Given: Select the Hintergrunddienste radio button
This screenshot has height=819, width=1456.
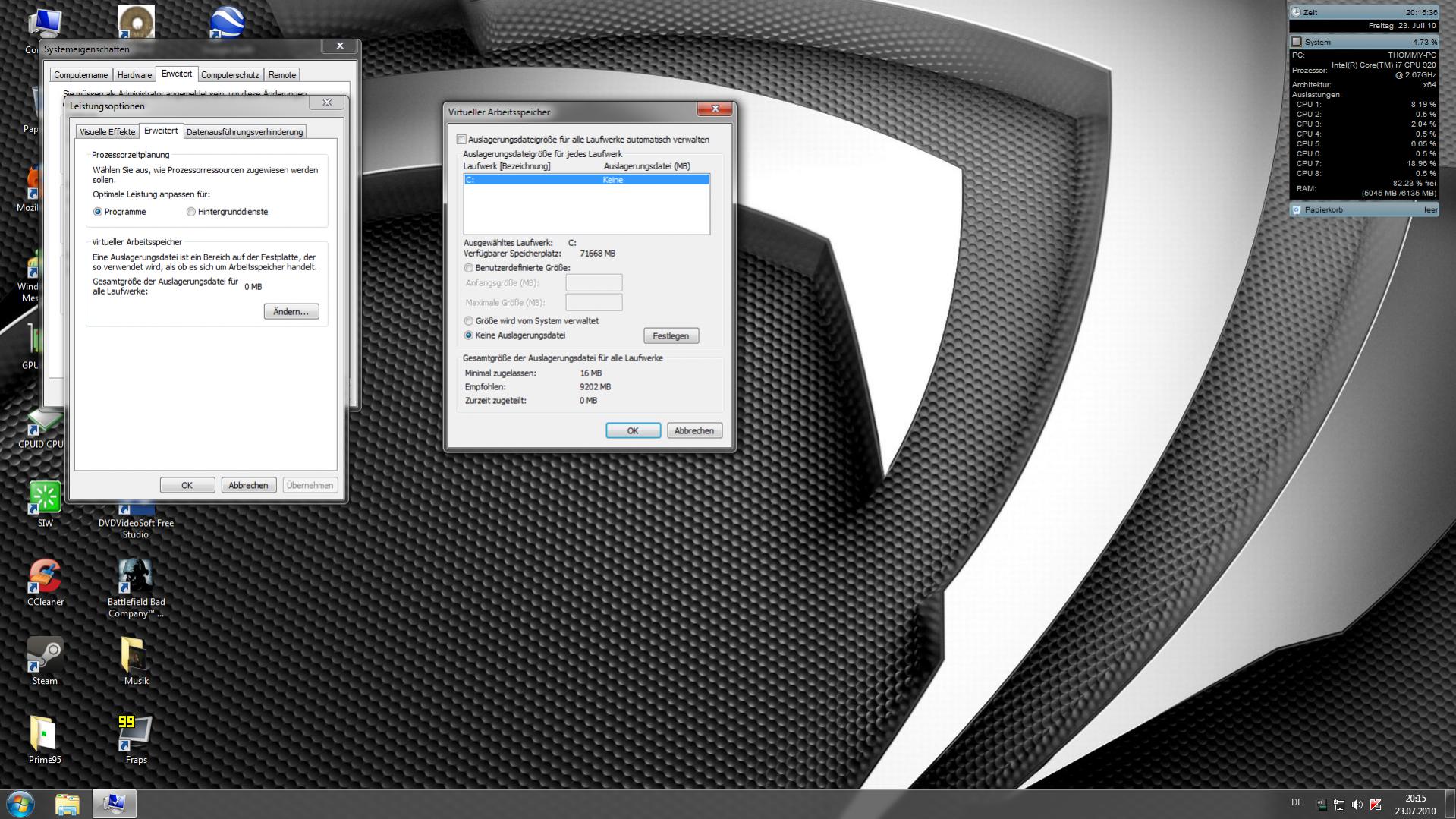Looking at the screenshot, I should tap(190, 212).
